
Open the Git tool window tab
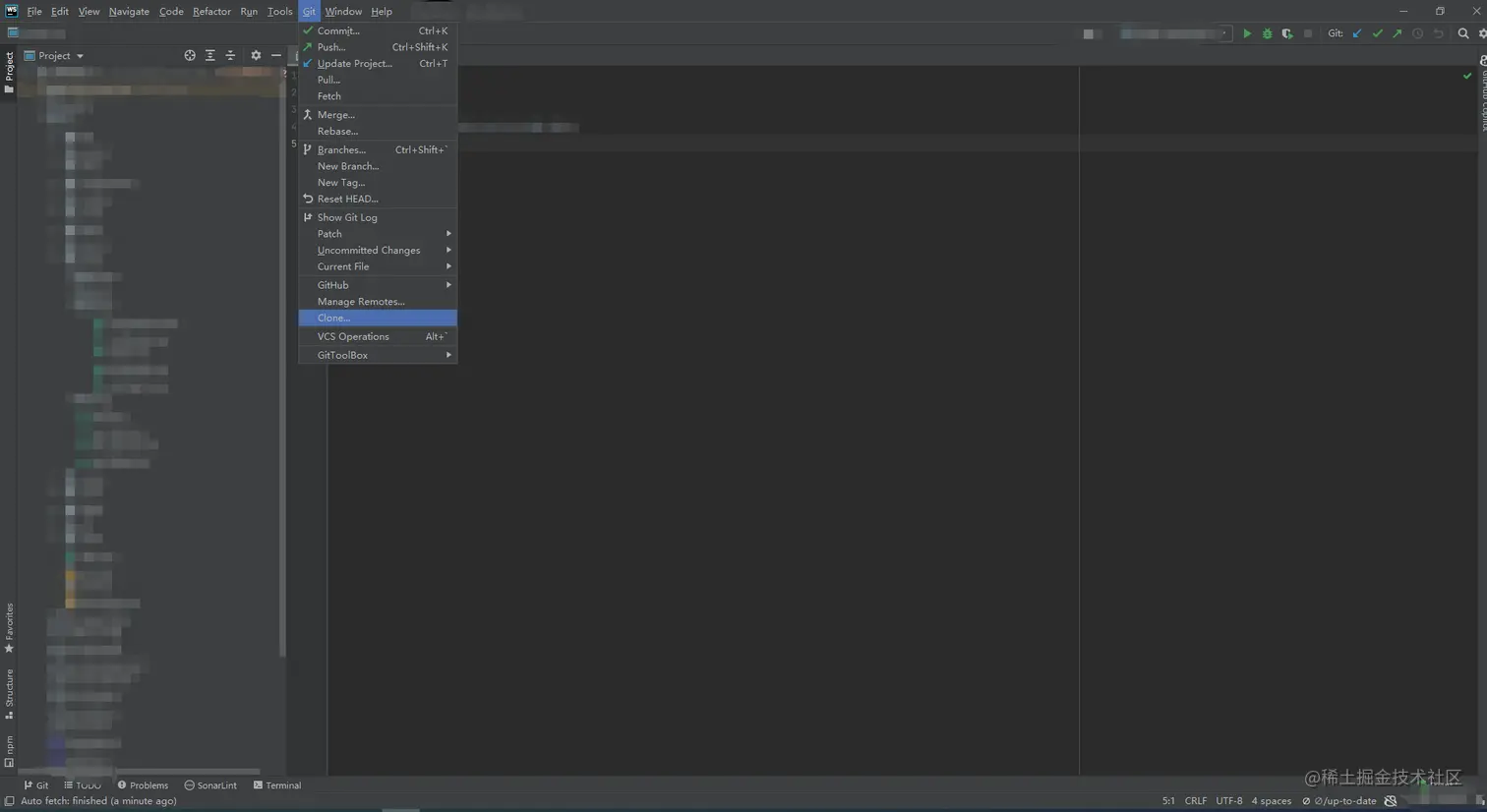click(36, 785)
